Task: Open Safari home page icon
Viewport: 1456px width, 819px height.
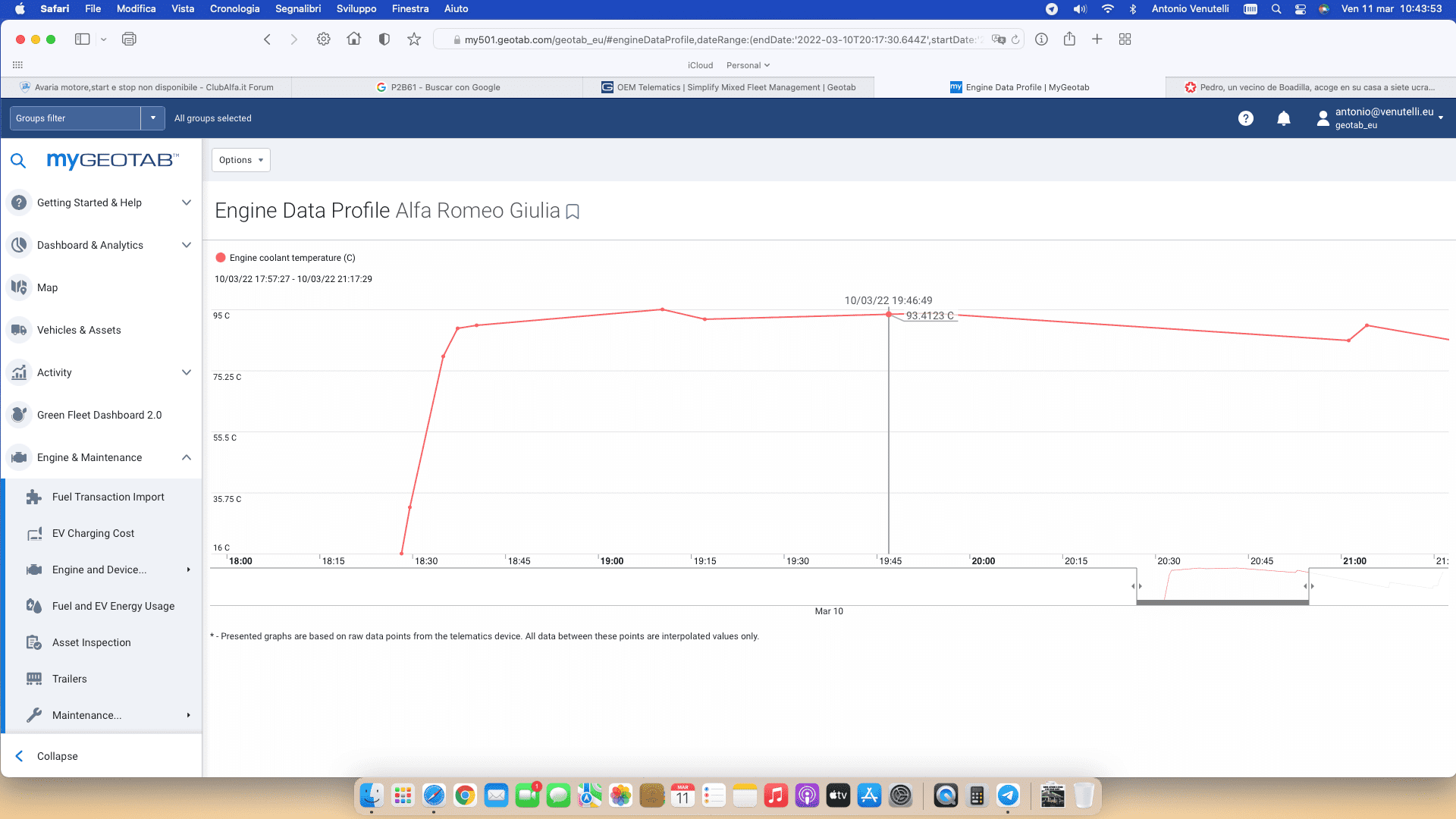Action: tap(353, 39)
